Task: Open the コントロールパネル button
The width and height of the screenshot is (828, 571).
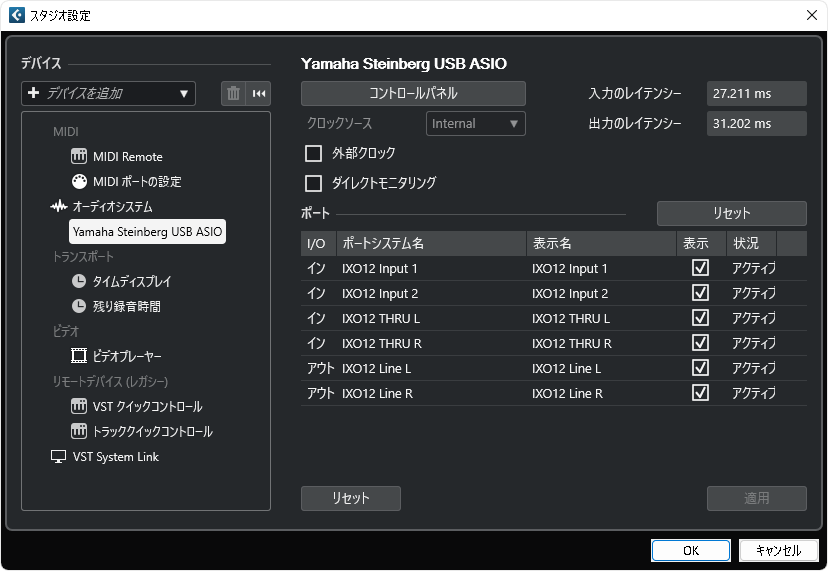Action: [x=413, y=93]
